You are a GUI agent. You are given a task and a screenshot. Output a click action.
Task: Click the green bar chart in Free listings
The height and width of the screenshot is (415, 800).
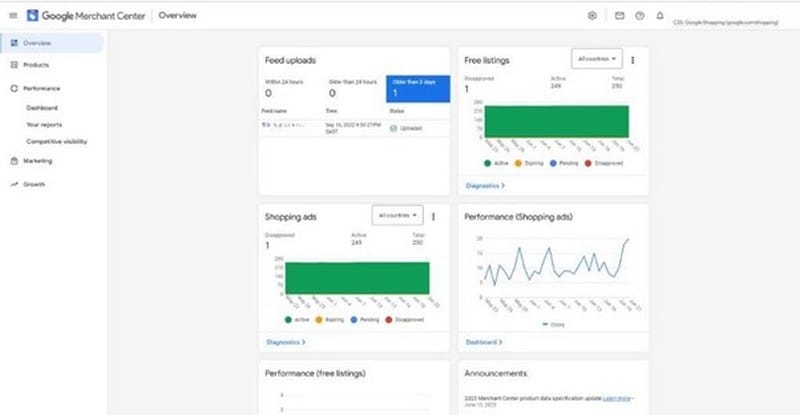[x=557, y=121]
